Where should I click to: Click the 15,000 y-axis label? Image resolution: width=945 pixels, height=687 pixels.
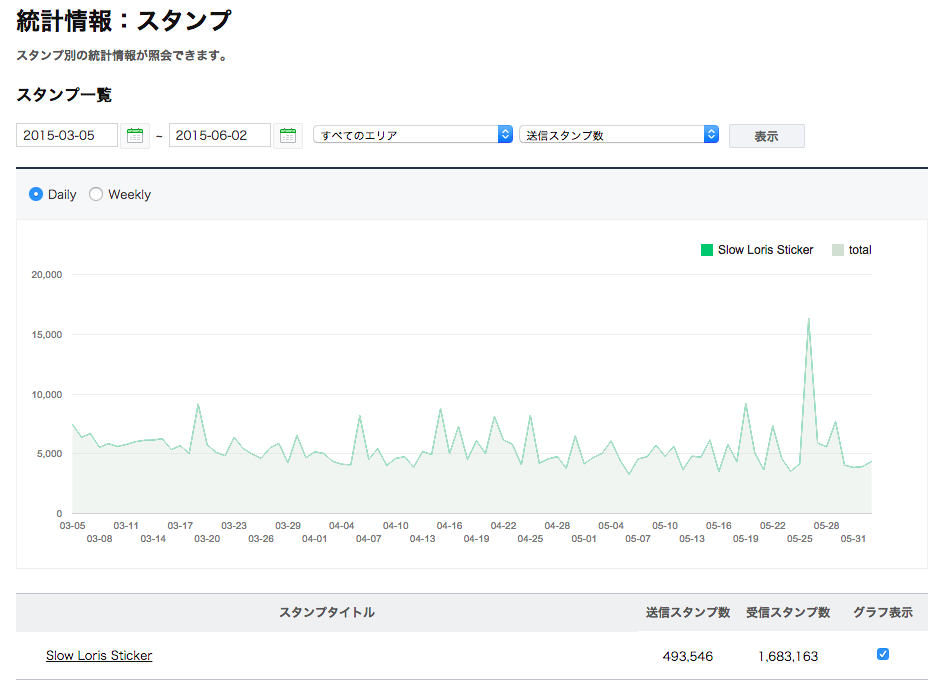tap(46, 334)
